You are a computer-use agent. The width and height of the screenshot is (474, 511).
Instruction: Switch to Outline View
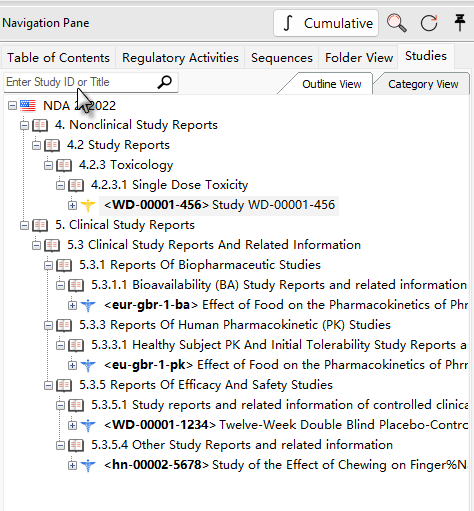click(331, 84)
